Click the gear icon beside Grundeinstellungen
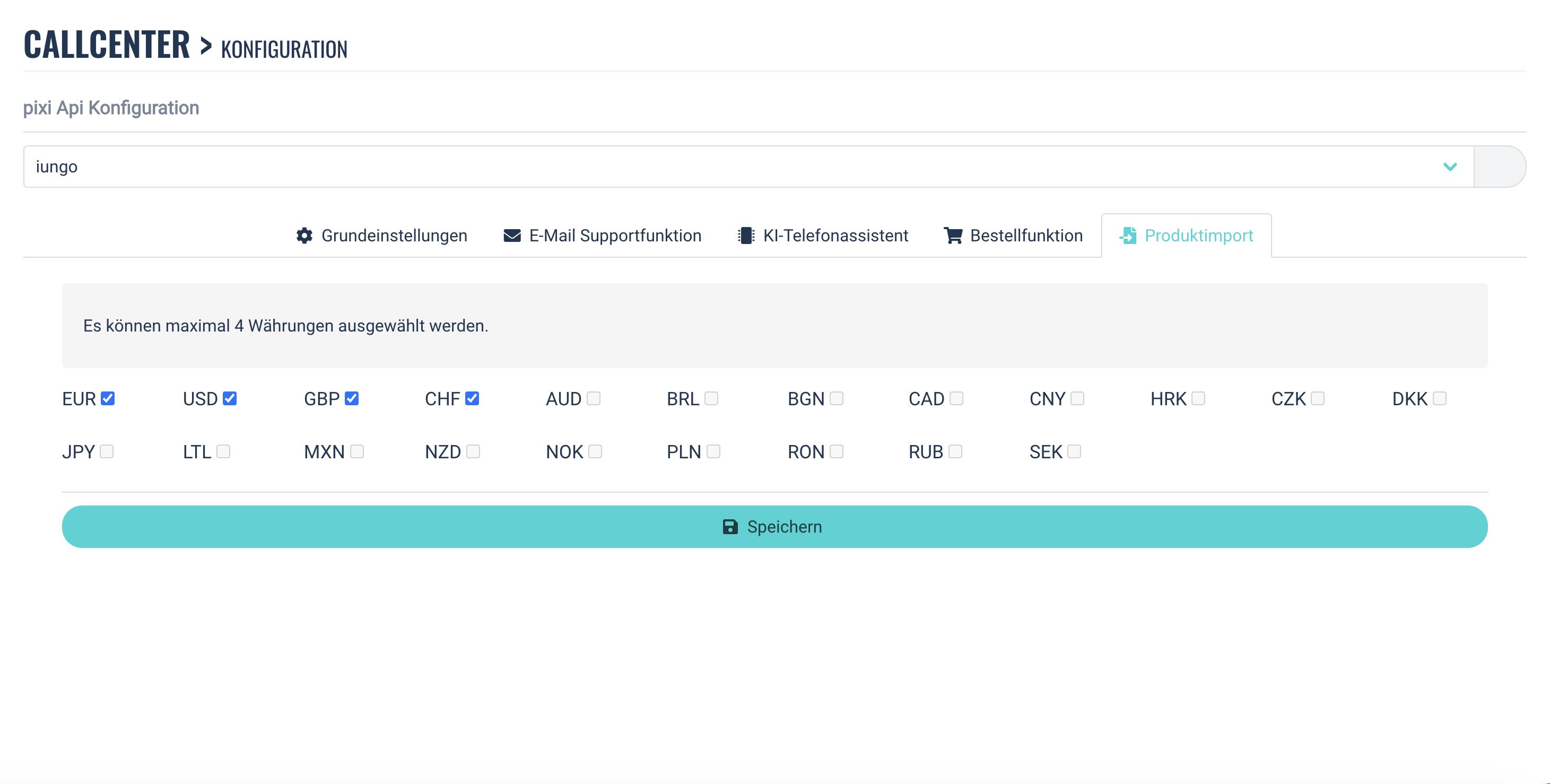1550x784 pixels. [304, 236]
